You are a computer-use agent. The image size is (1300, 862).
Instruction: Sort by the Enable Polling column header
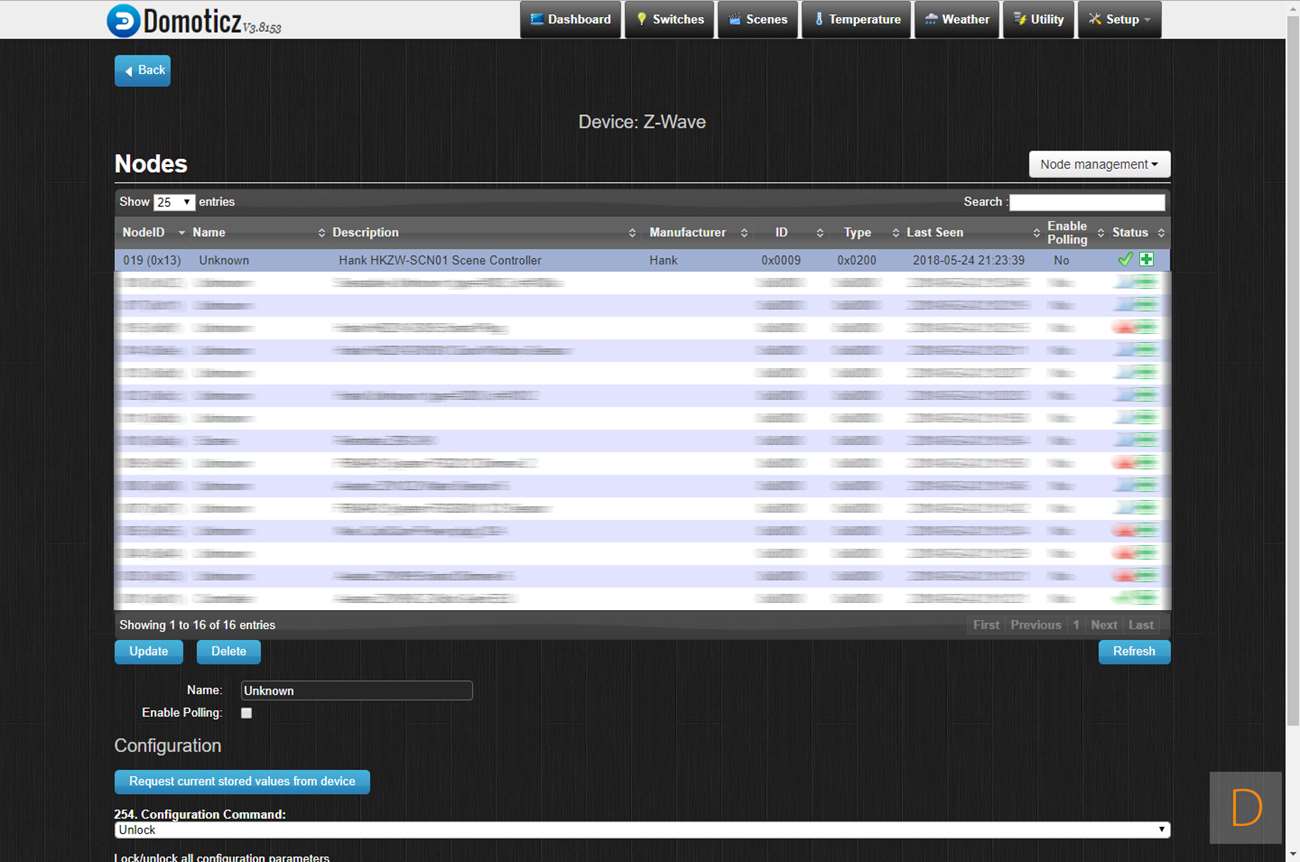pos(1075,233)
